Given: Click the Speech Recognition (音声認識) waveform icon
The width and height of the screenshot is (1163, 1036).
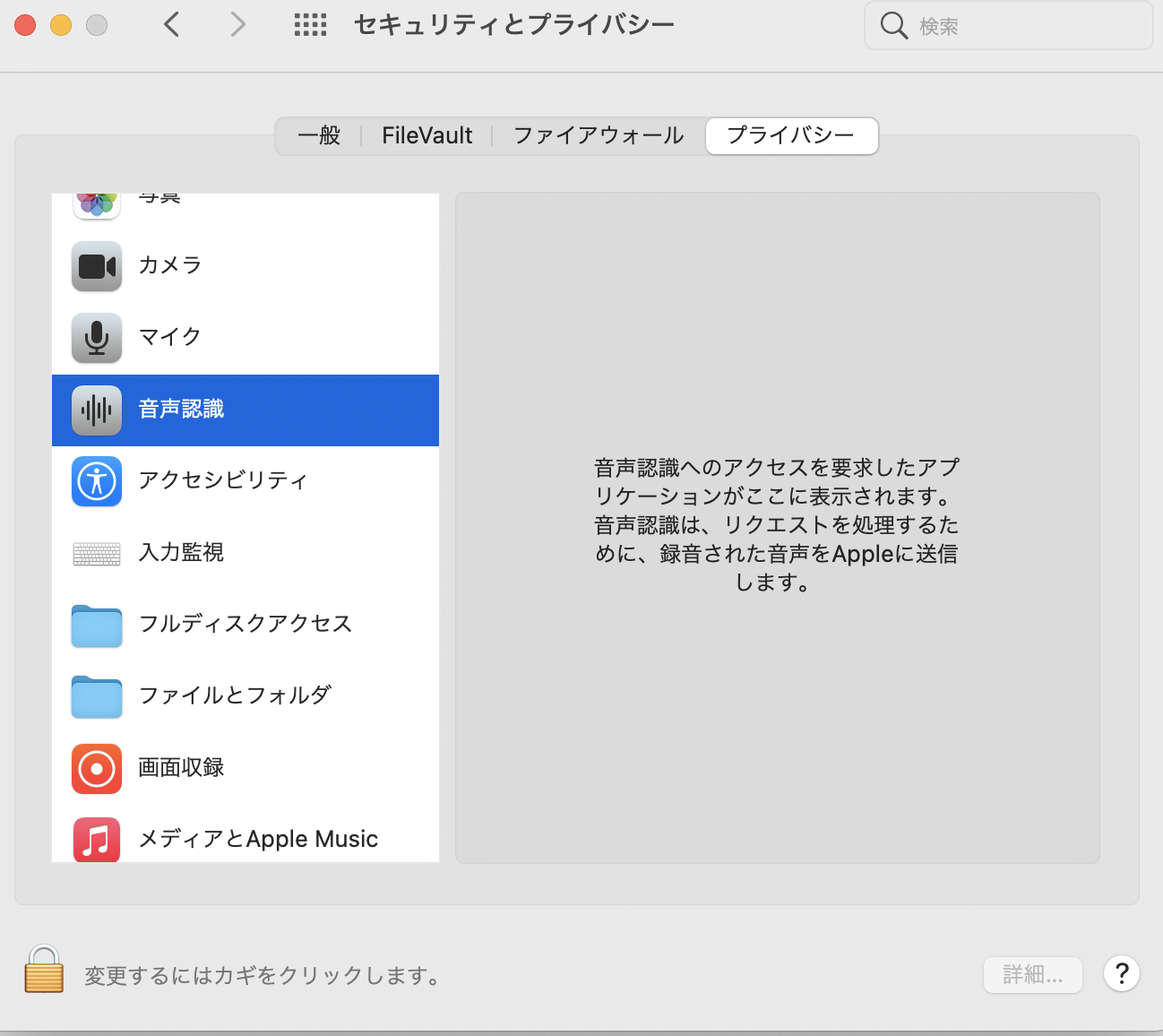Looking at the screenshot, I should [x=97, y=410].
